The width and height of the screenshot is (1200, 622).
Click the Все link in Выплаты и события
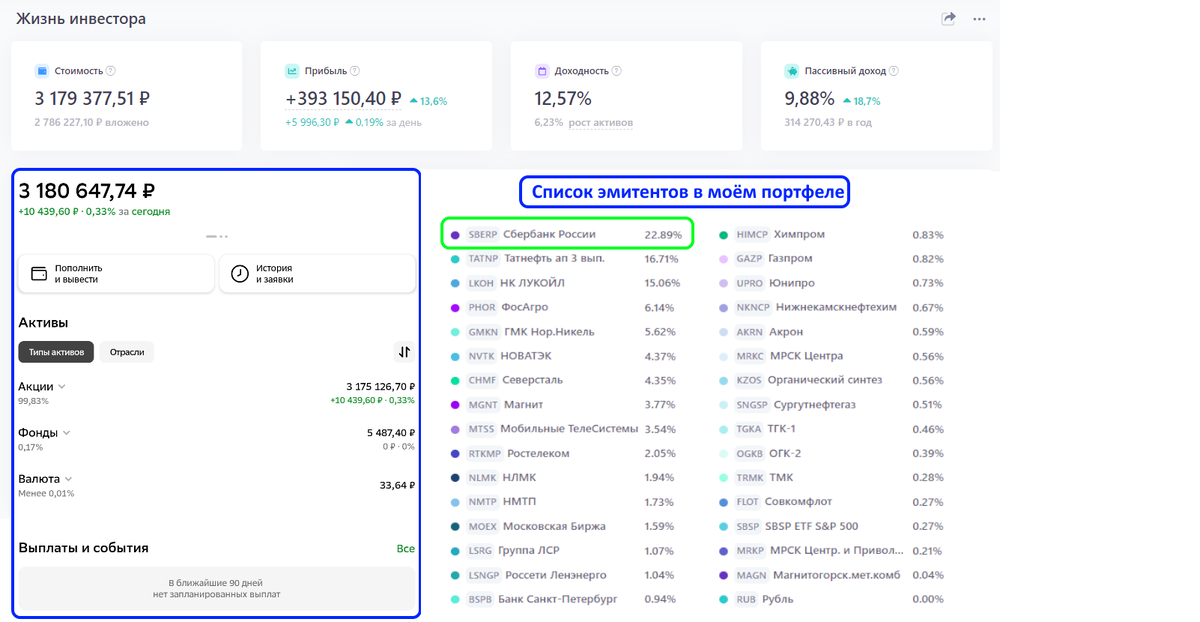tap(405, 549)
